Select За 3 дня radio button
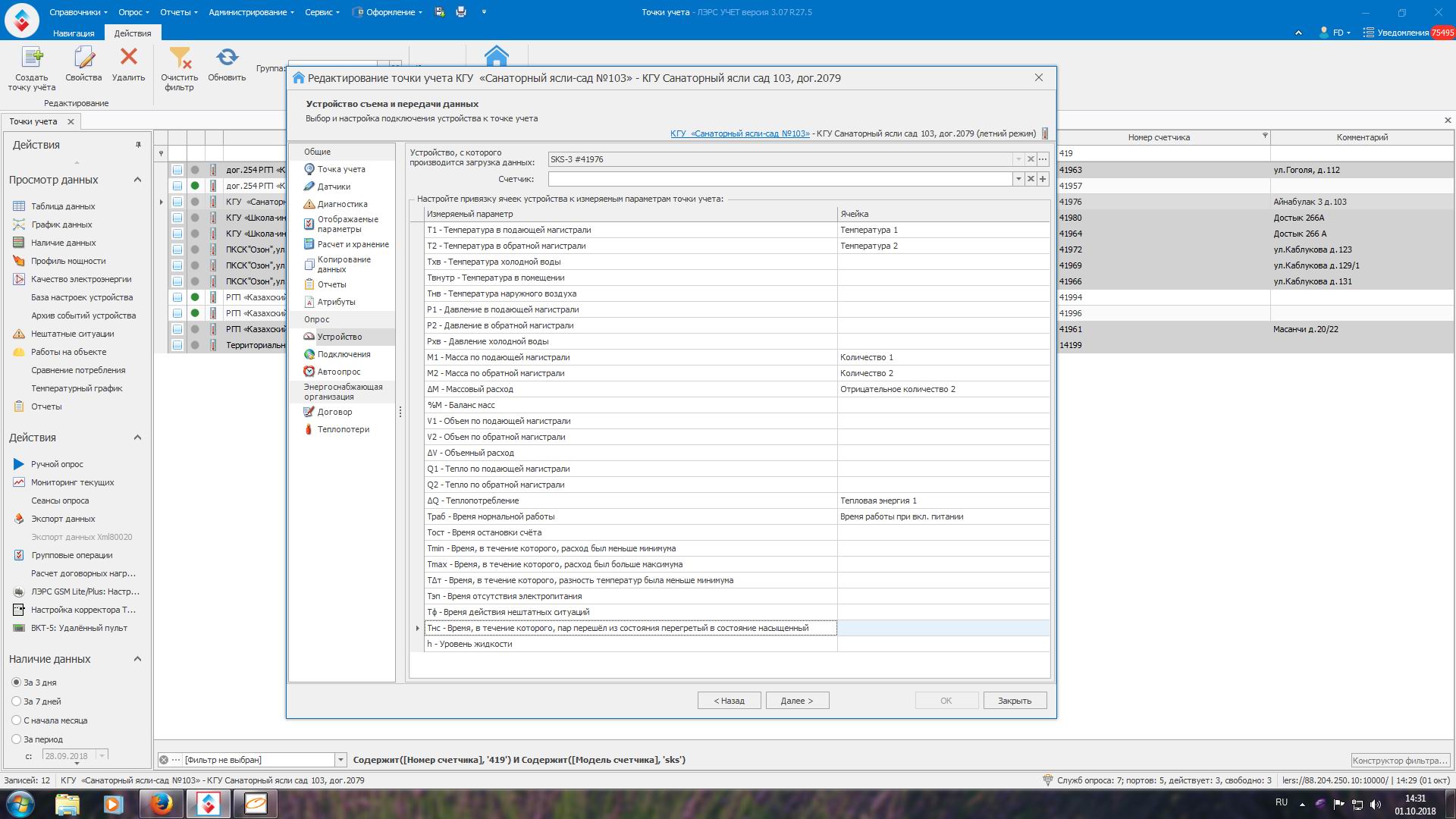Screen dimensions: 1456x819 [x=16, y=682]
